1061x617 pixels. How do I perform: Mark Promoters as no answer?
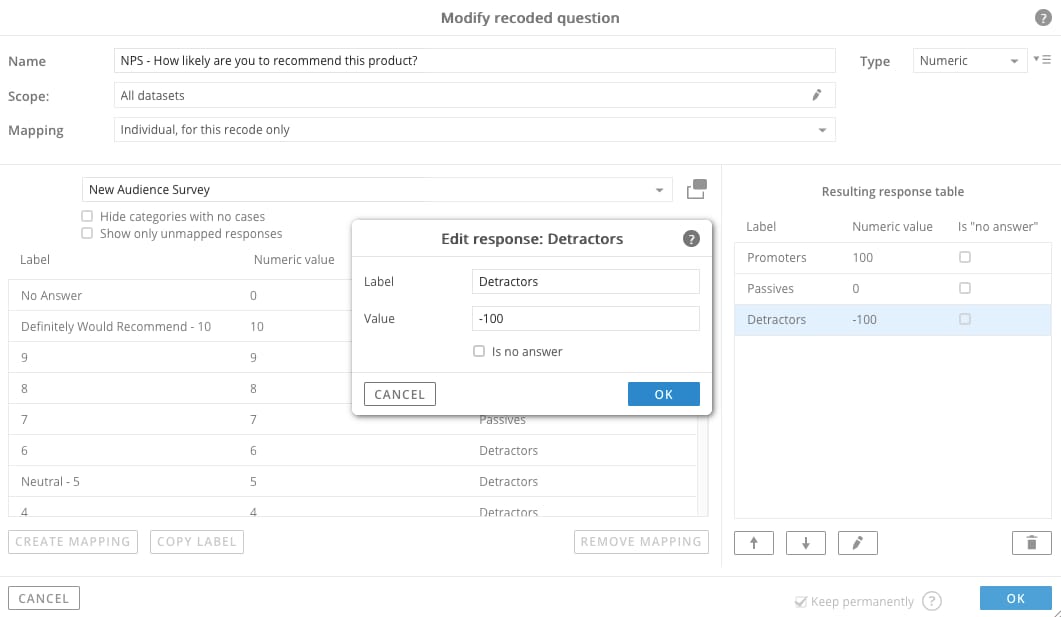tap(964, 257)
